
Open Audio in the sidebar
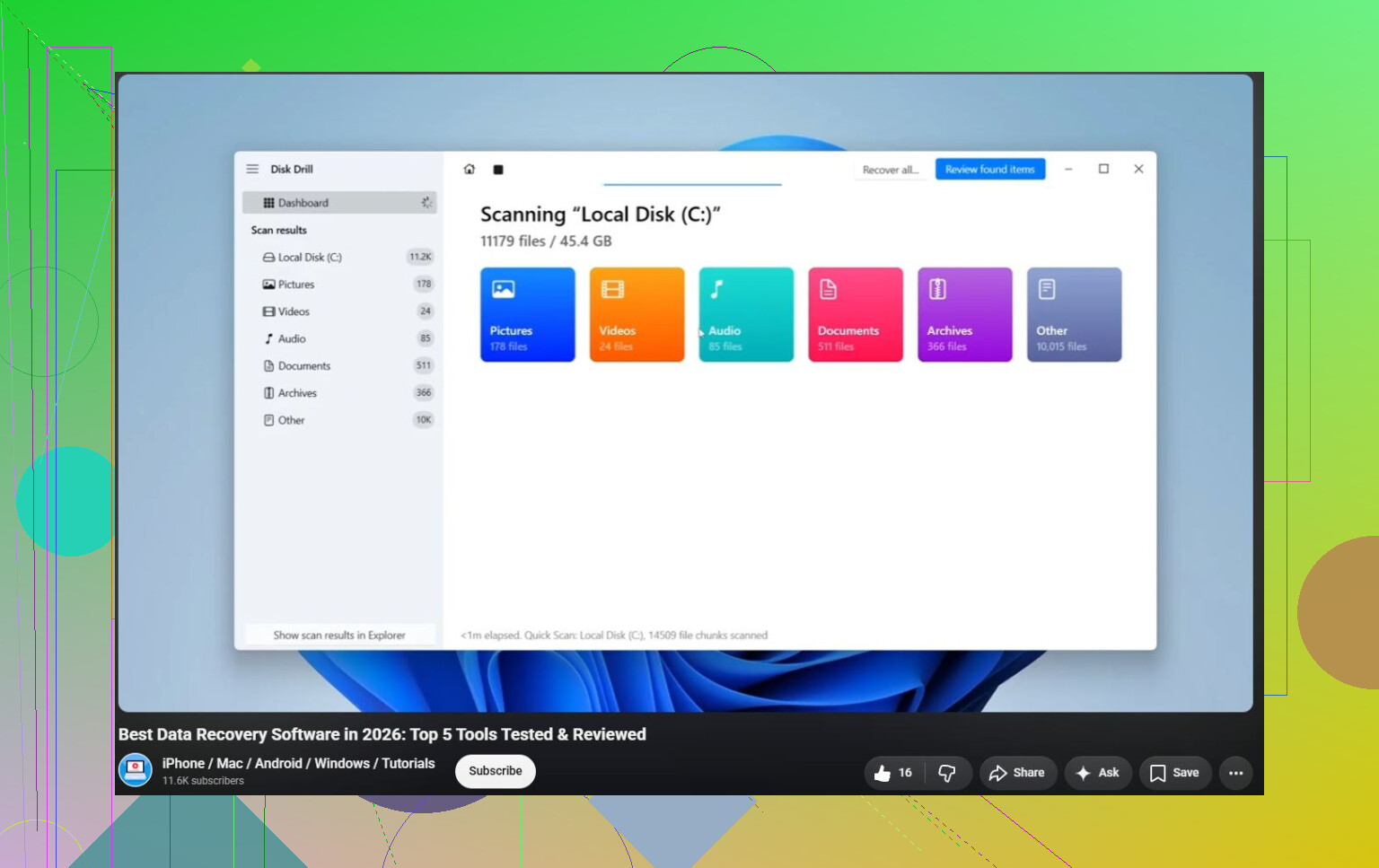coord(339,338)
